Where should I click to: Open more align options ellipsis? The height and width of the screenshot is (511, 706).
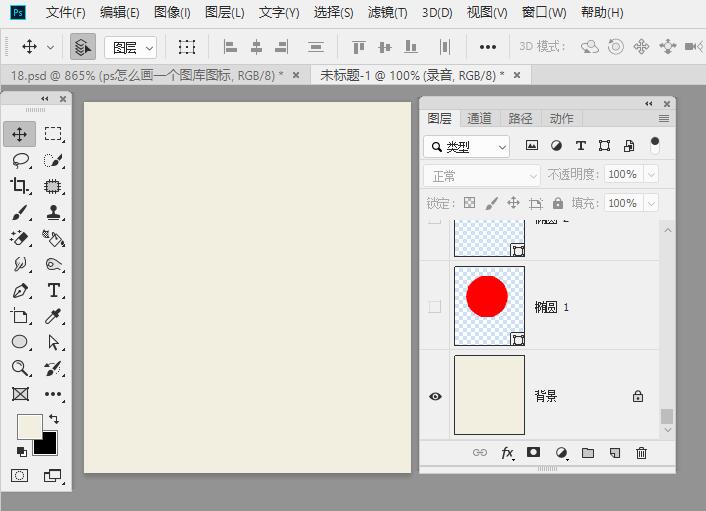488,47
